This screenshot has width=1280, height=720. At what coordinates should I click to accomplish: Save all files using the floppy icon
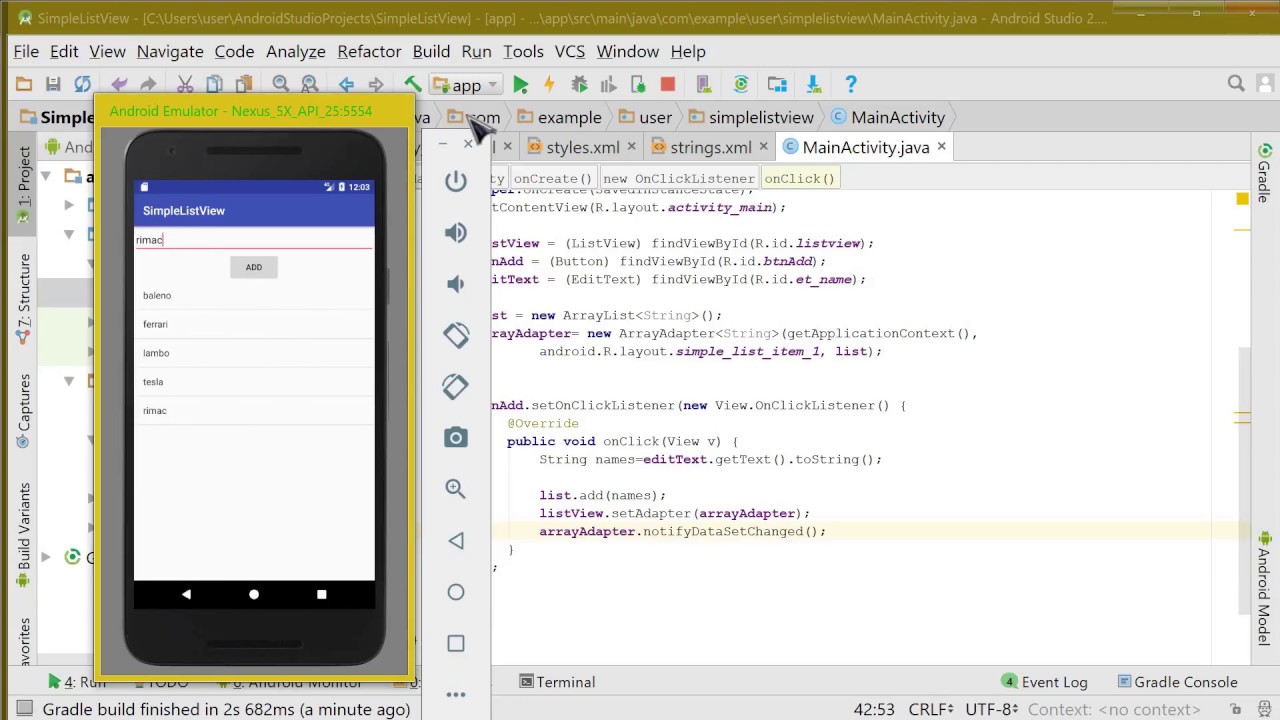tap(53, 85)
